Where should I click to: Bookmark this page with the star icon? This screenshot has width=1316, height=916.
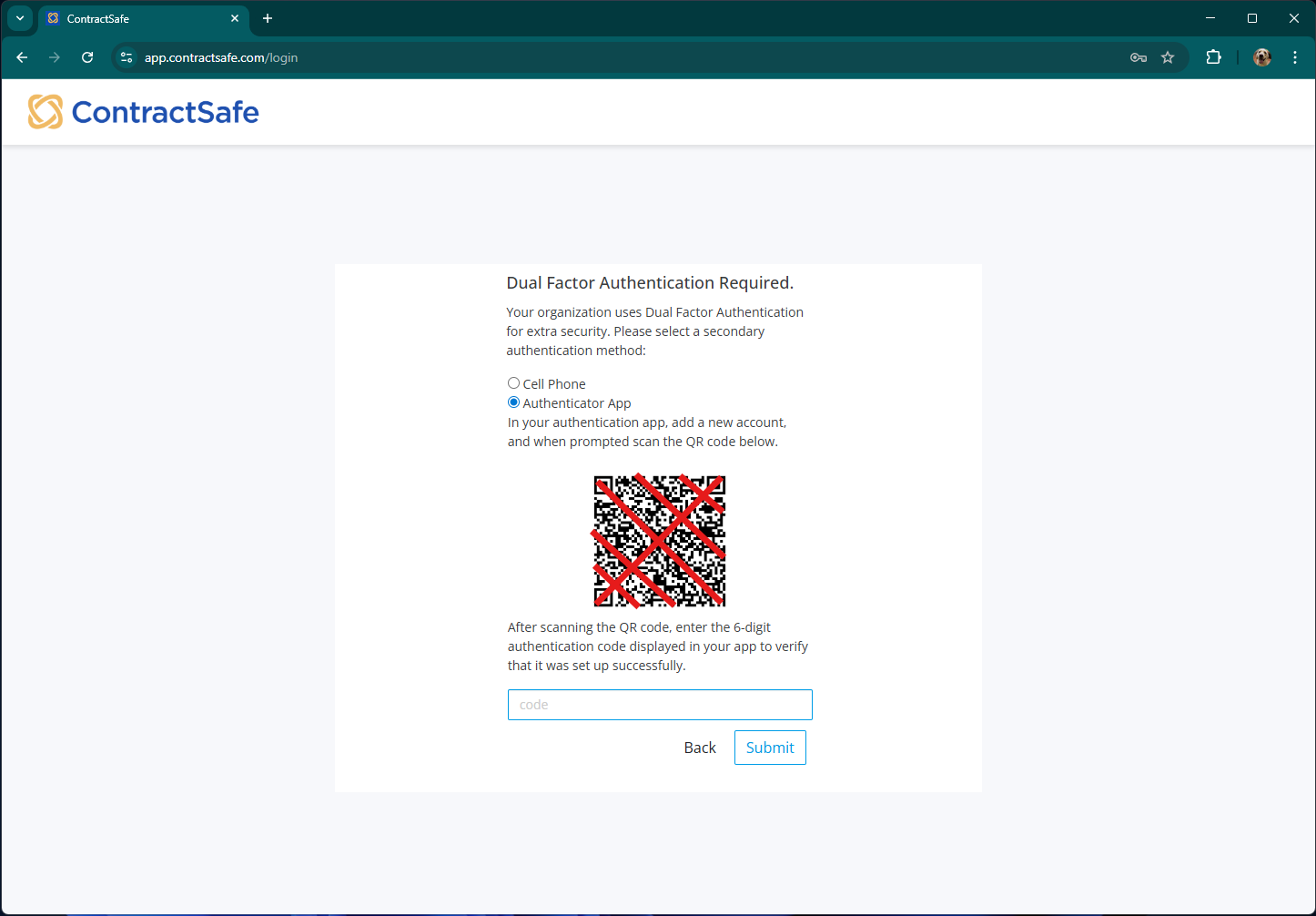pos(1168,57)
